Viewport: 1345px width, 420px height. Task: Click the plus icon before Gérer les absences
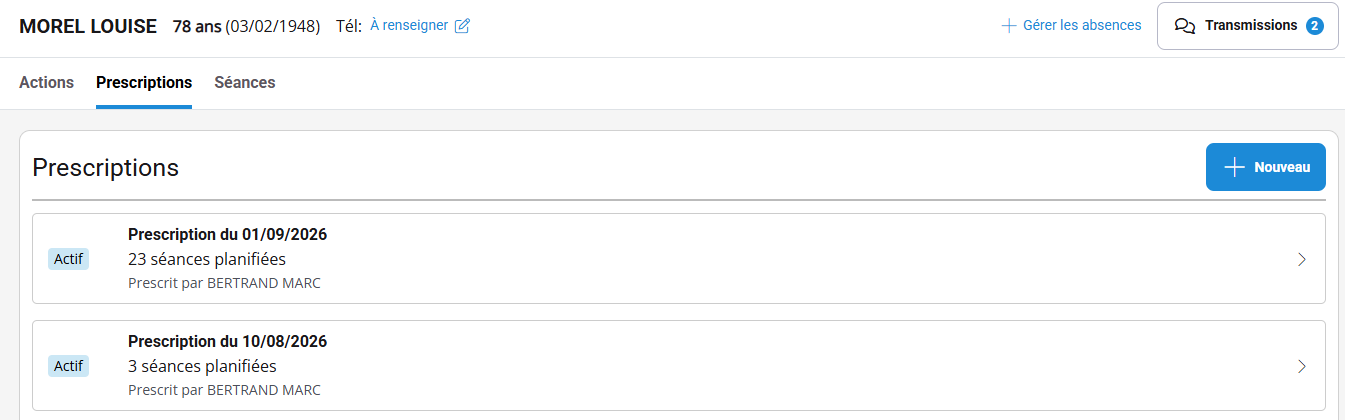[x=1009, y=26]
